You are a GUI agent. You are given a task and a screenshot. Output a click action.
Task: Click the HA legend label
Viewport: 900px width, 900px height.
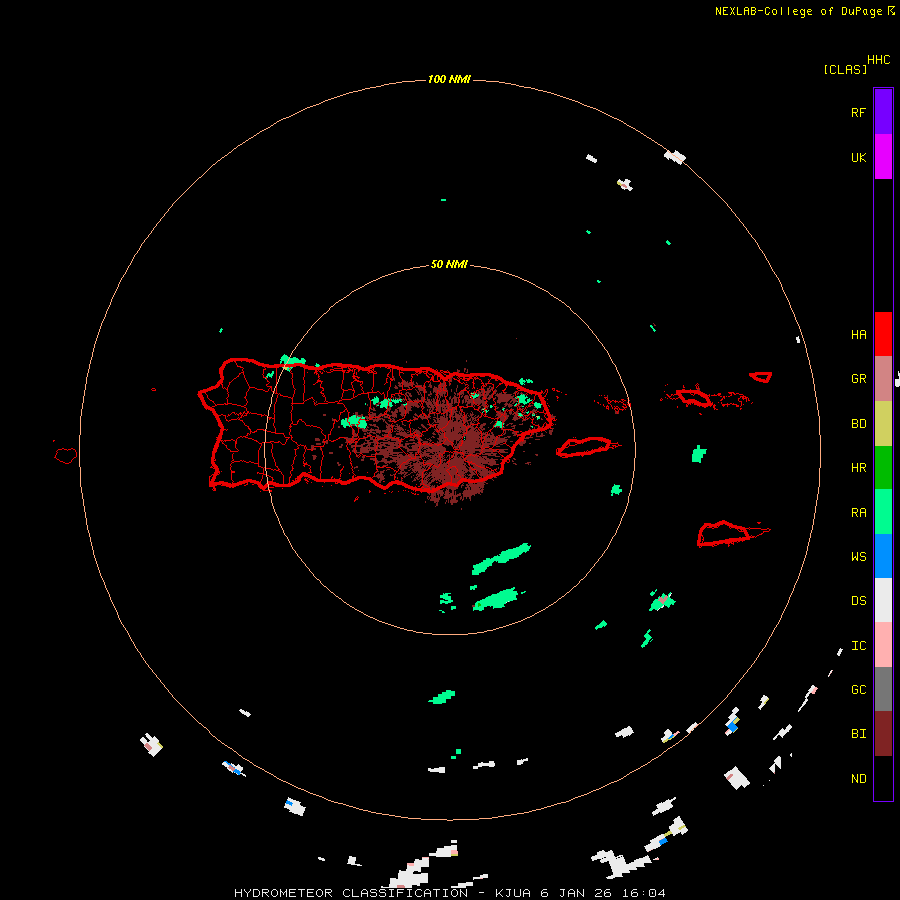858,335
